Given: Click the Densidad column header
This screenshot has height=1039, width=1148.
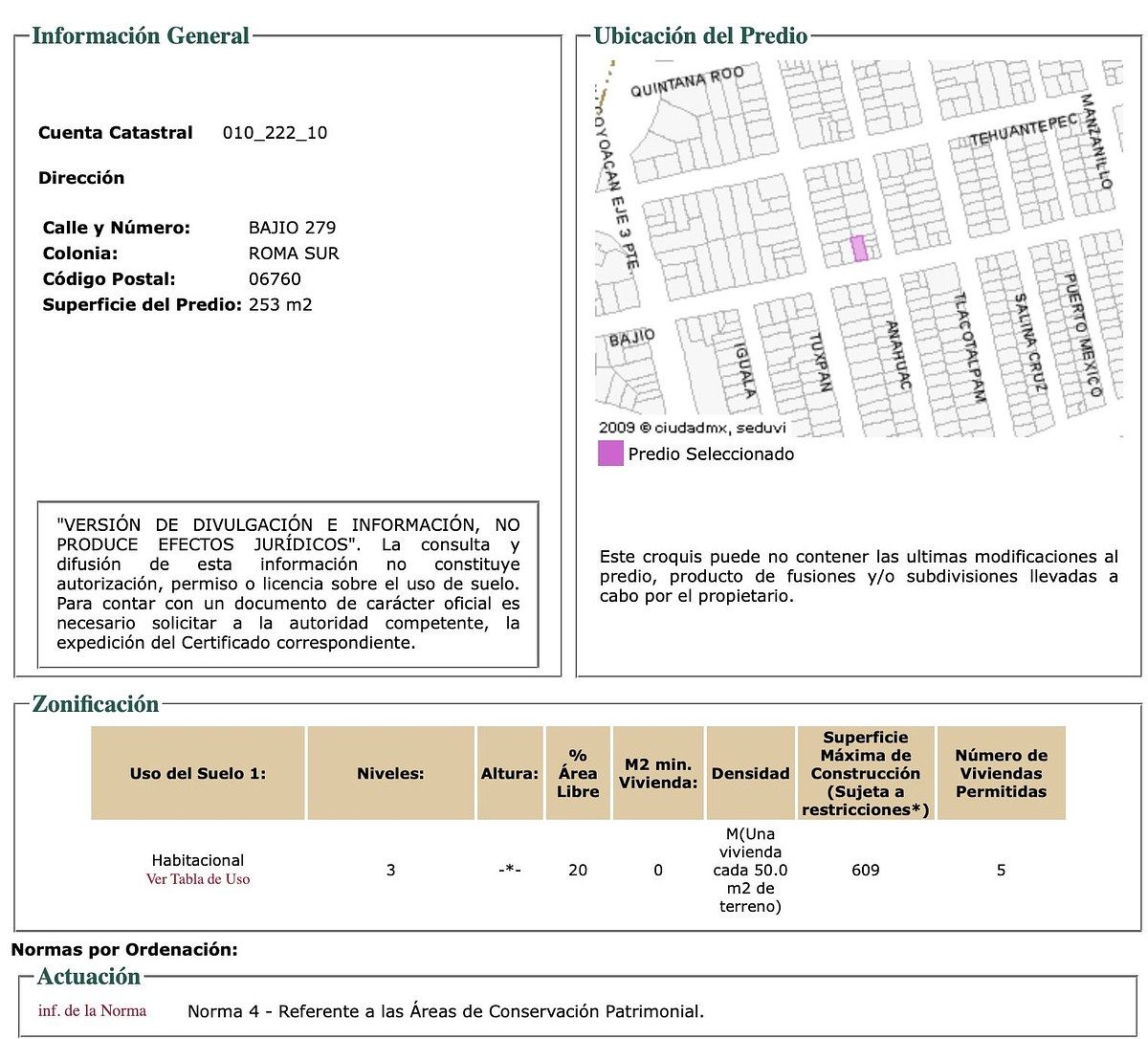Looking at the screenshot, I should pyautogui.click(x=750, y=773).
